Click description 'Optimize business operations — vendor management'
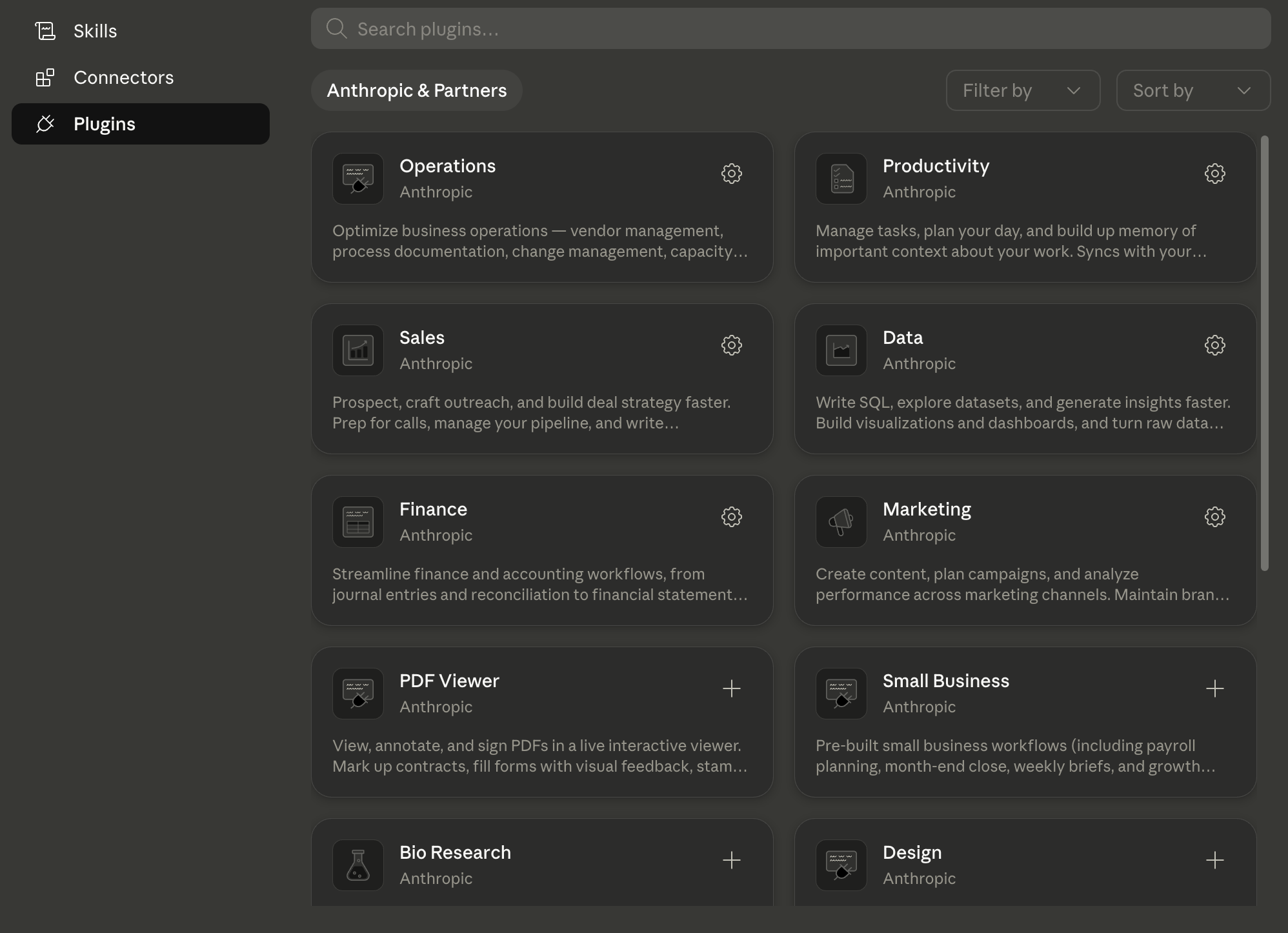 [x=540, y=241]
